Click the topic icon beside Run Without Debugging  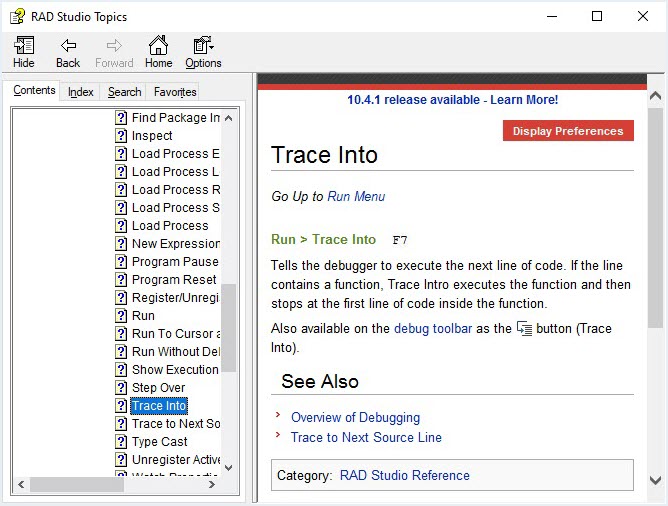[121, 351]
